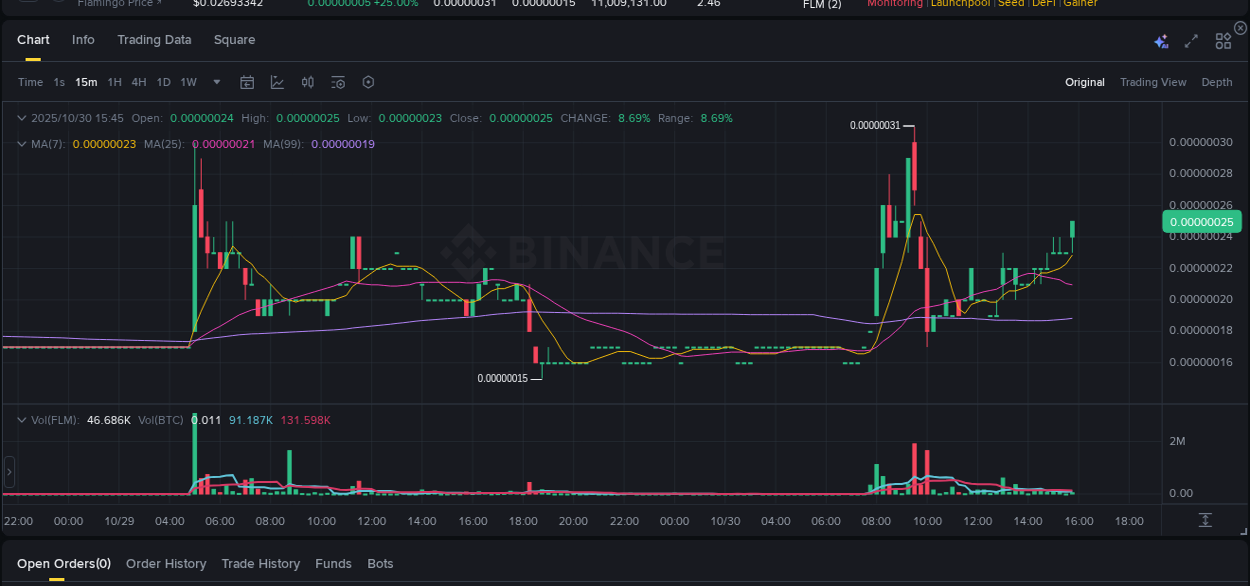Open the extra time intervals dropdown arrow
Image resolution: width=1250 pixels, height=586 pixels.
tap(216, 82)
